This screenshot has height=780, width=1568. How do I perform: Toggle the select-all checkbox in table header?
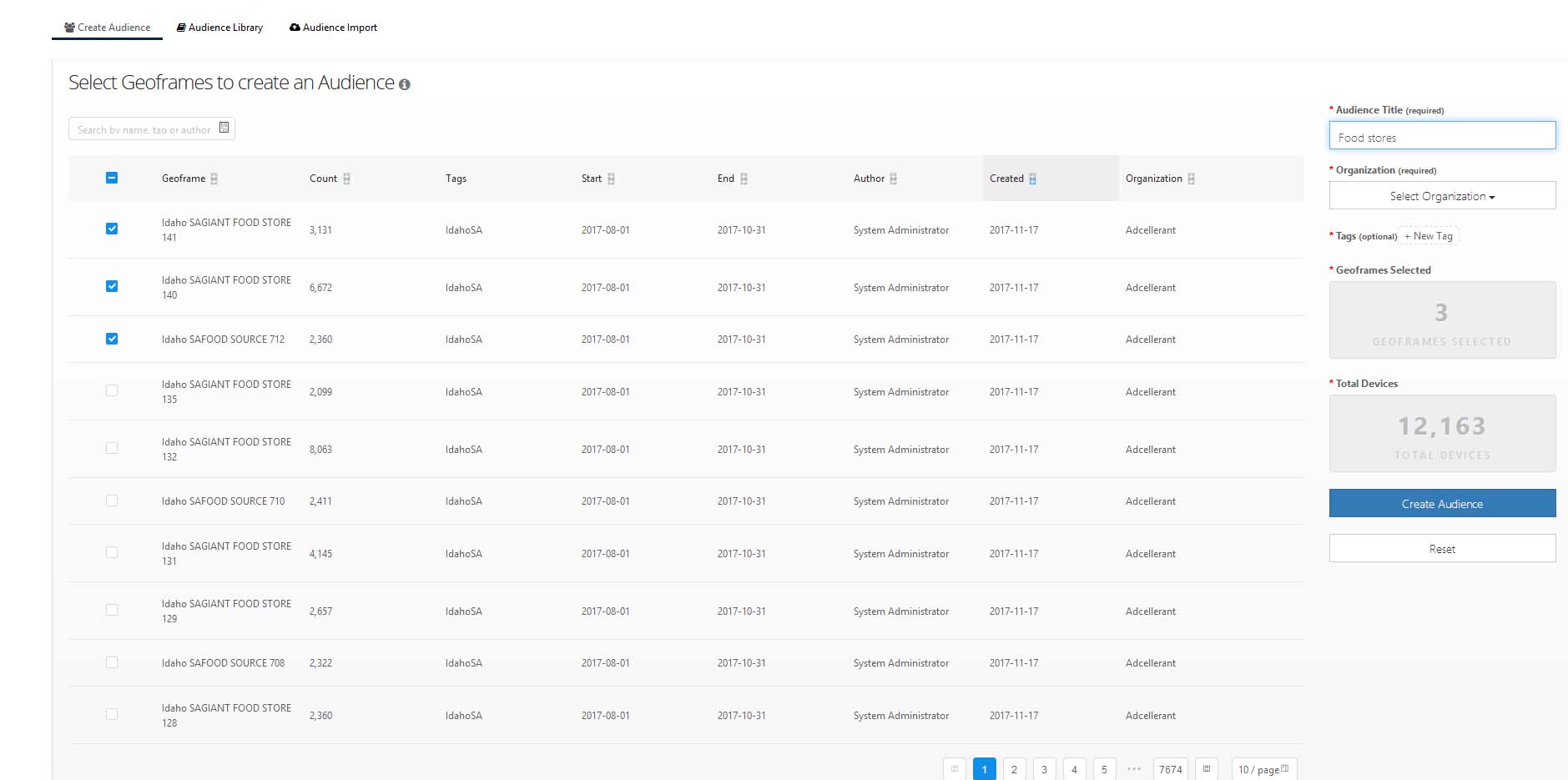112,178
